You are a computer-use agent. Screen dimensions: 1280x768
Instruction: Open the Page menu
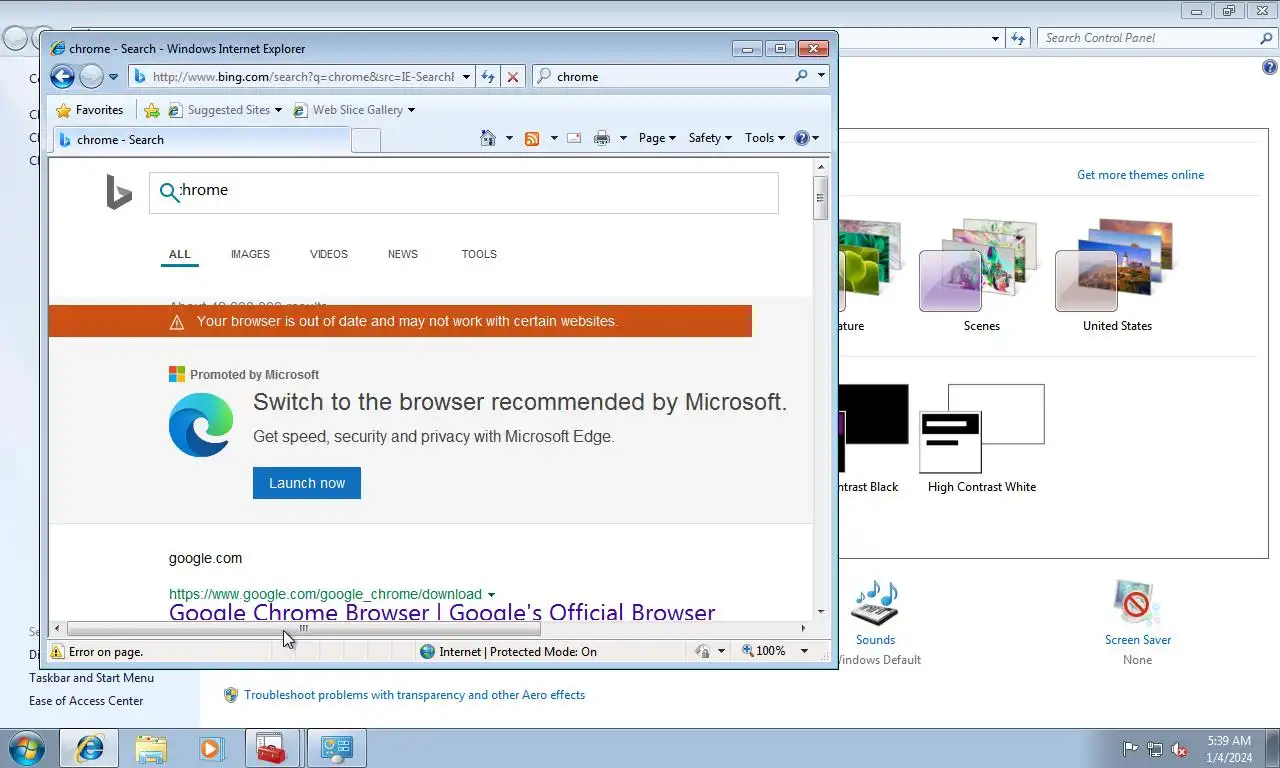click(x=657, y=138)
